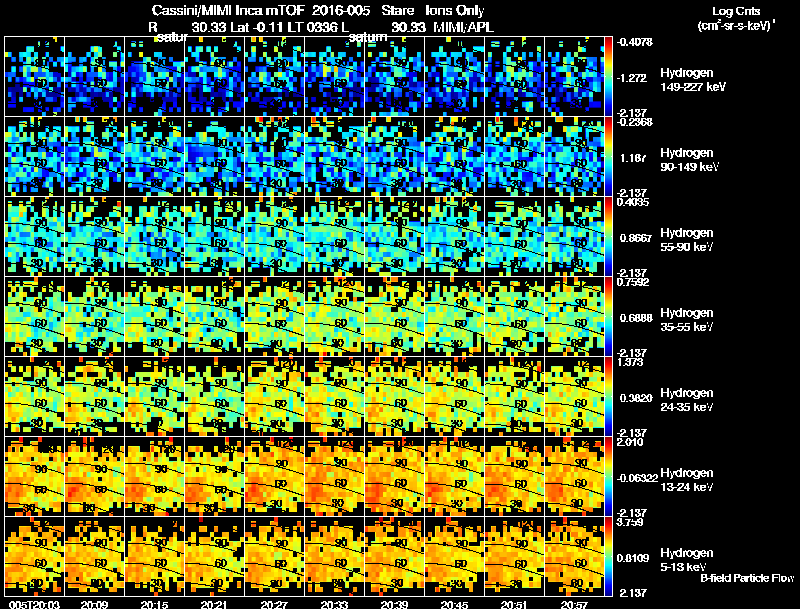This screenshot has width=800, height=609.
Task: Click the "(cm²-sr-s-keV)" units label
Action: pos(736,25)
